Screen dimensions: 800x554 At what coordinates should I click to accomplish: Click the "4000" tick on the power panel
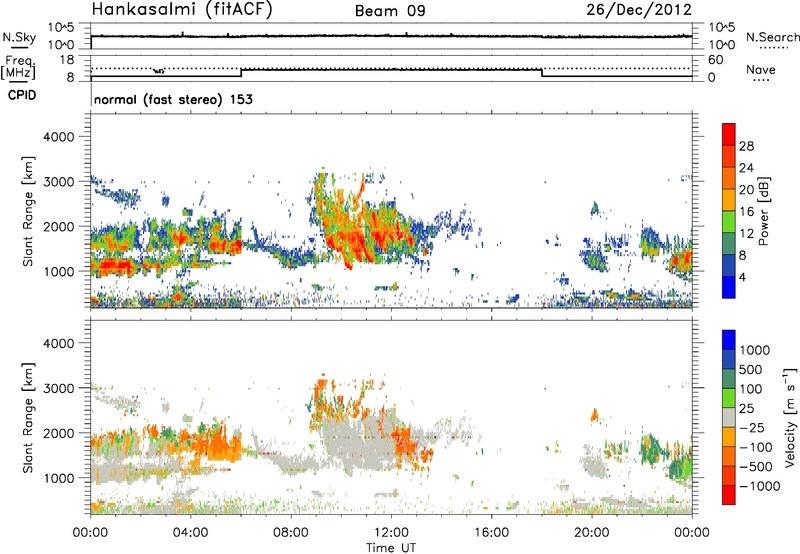59,137
